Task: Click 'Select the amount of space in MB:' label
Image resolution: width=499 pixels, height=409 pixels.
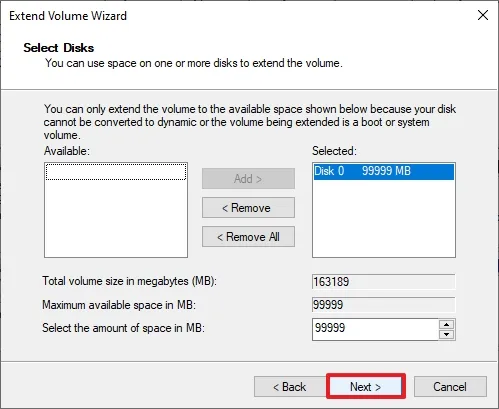Action: pos(123,328)
